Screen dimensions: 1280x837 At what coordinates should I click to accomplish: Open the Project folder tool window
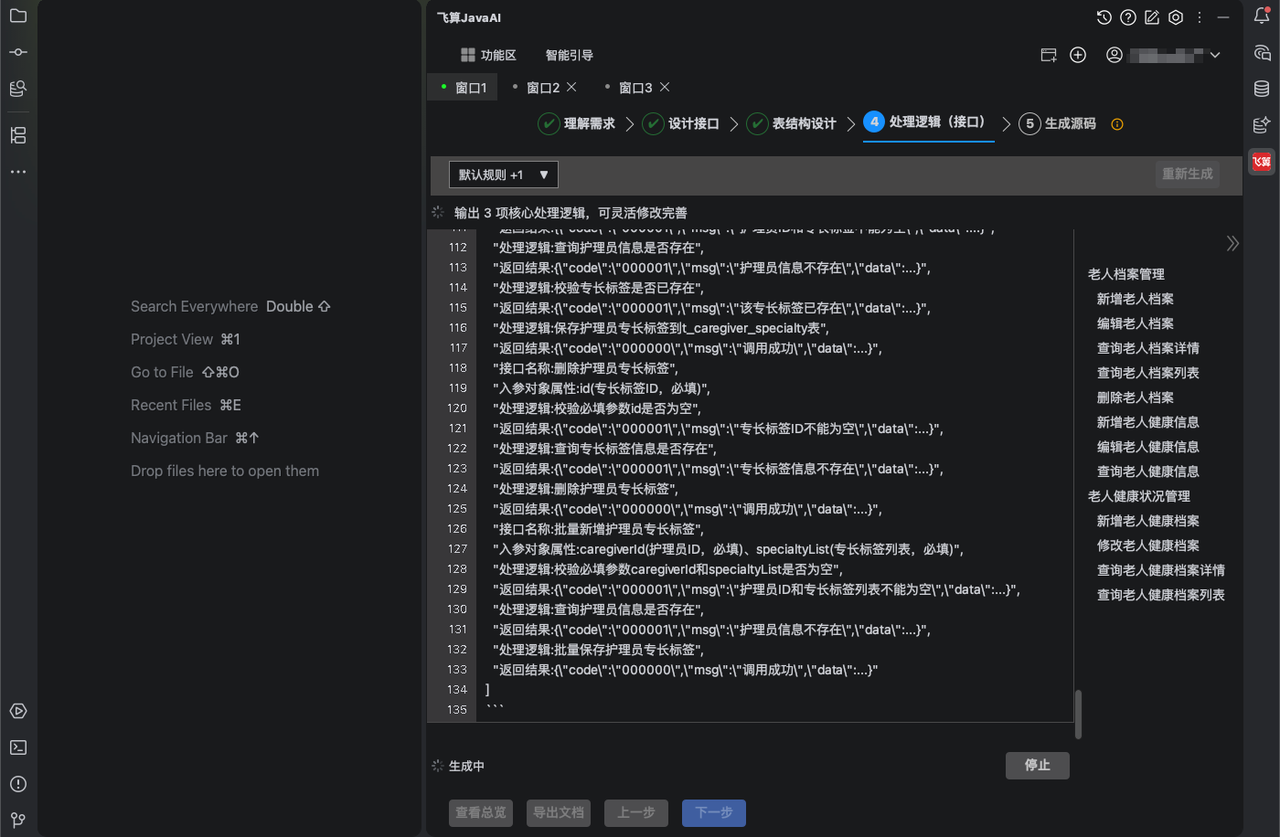pyautogui.click(x=18, y=16)
